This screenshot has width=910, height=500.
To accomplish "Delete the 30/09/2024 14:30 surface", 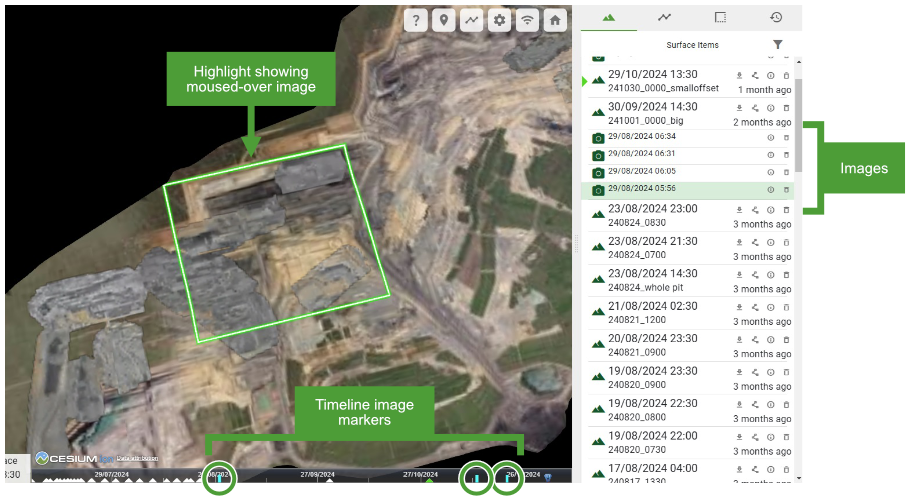I will 786,108.
